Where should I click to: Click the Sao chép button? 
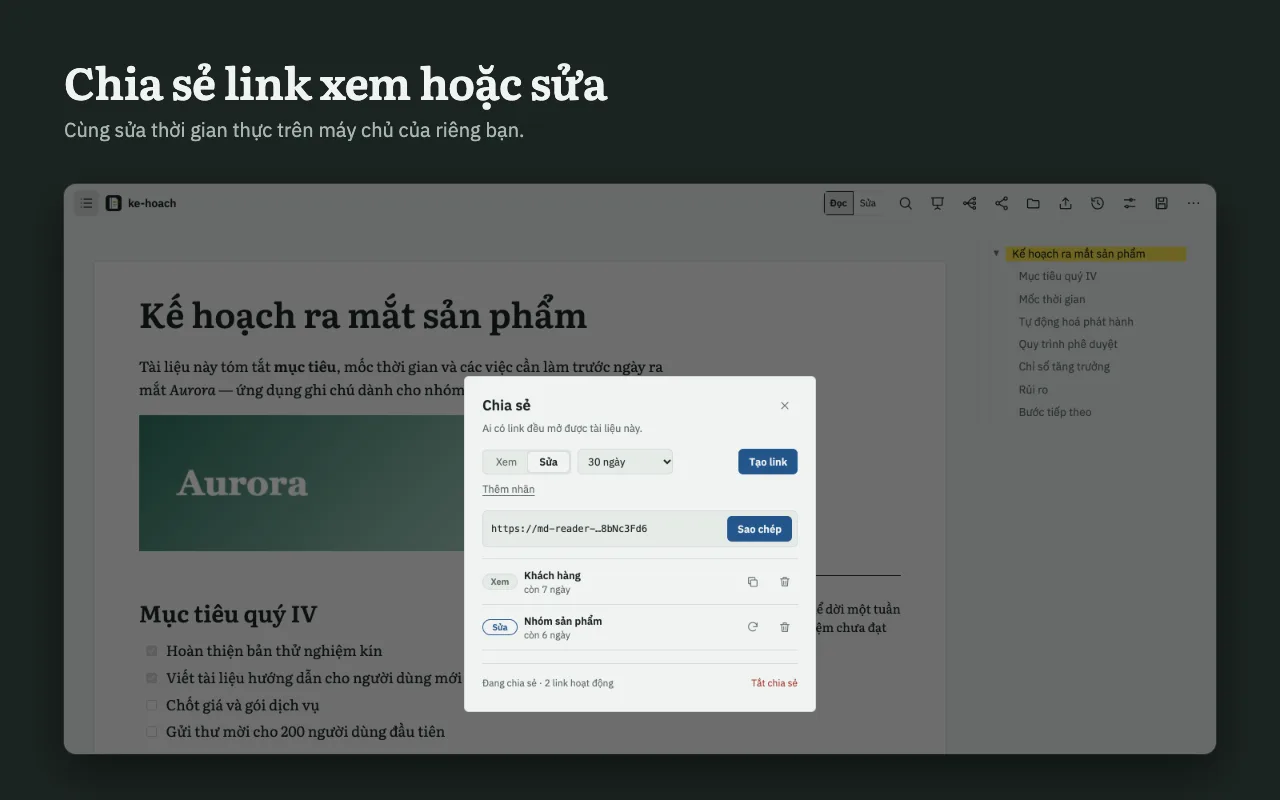760,529
